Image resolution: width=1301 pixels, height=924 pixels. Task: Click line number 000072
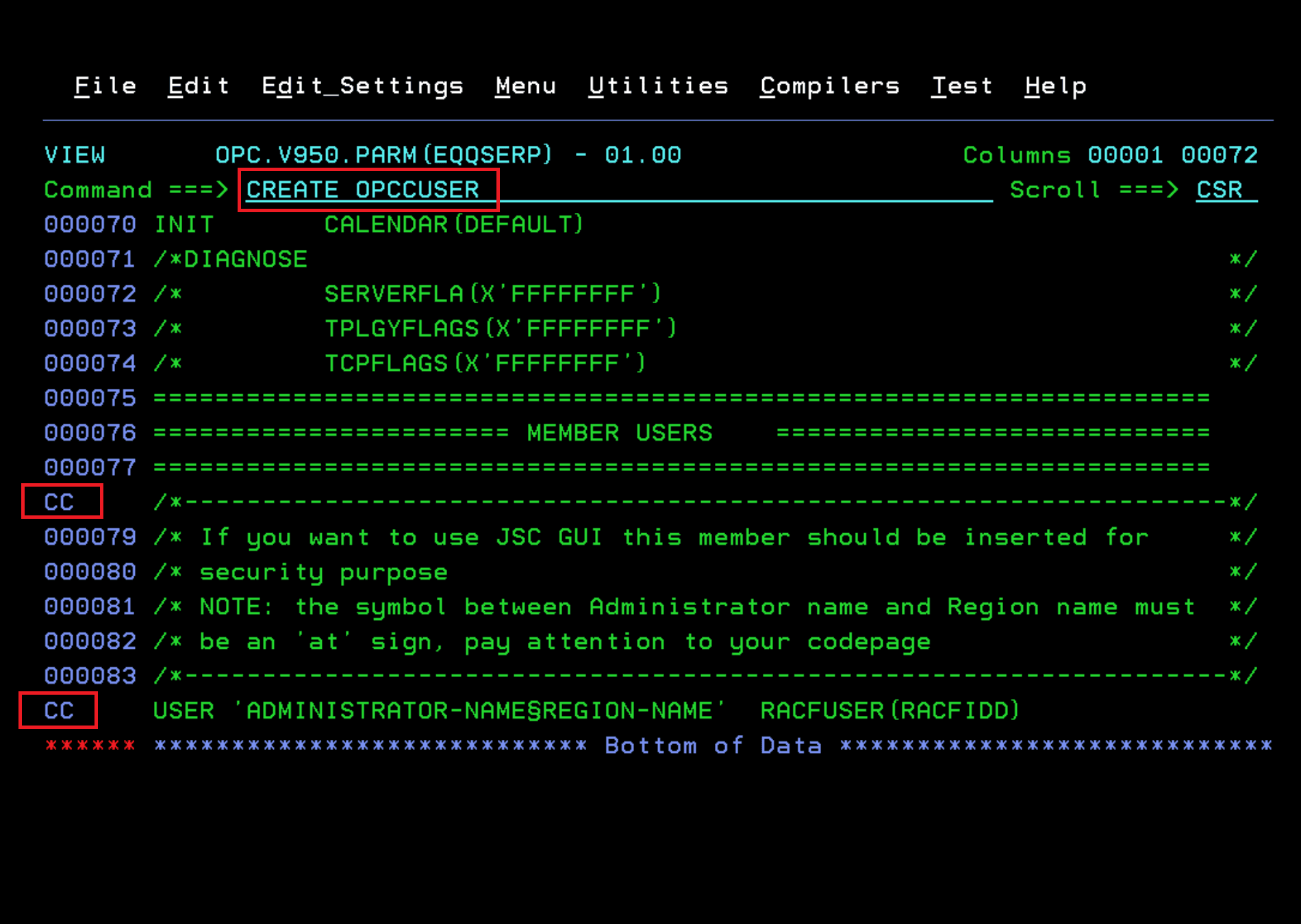tap(90, 294)
